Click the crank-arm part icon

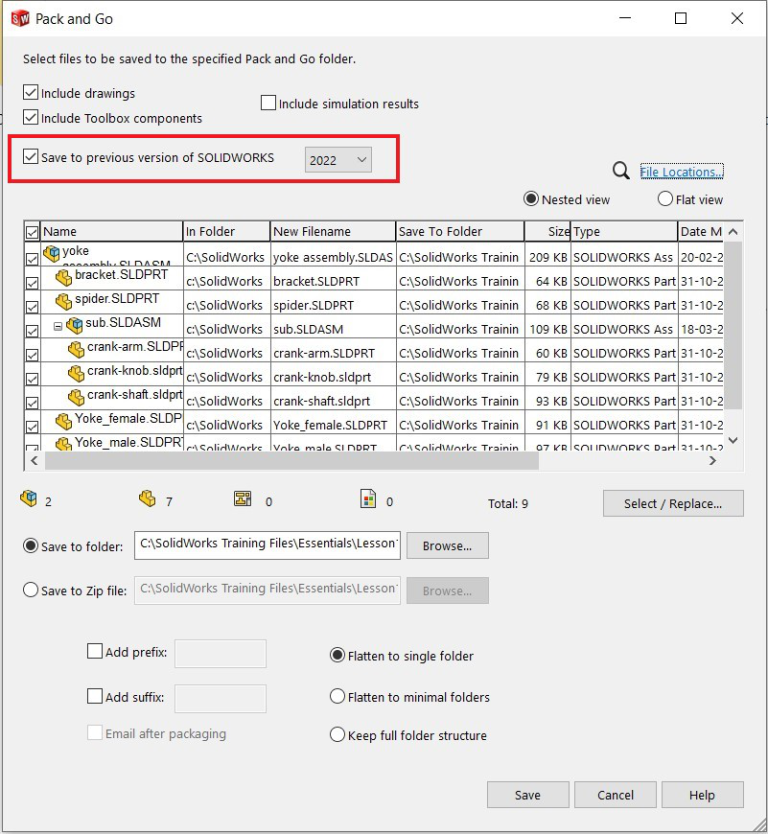coord(76,349)
